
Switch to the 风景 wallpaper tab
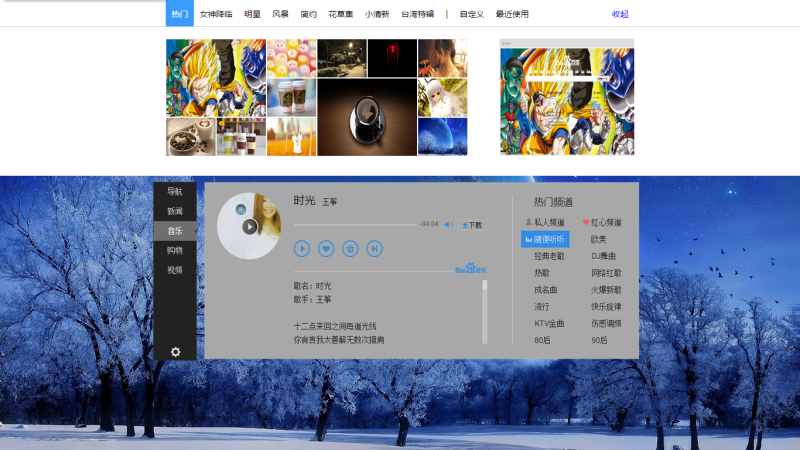click(x=280, y=14)
